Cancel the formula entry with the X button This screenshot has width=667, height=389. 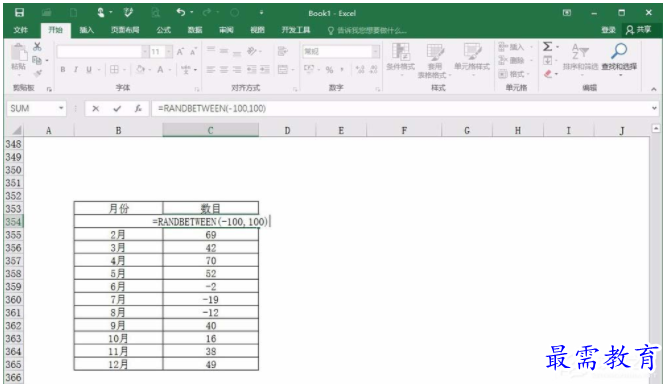click(x=96, y=109)
